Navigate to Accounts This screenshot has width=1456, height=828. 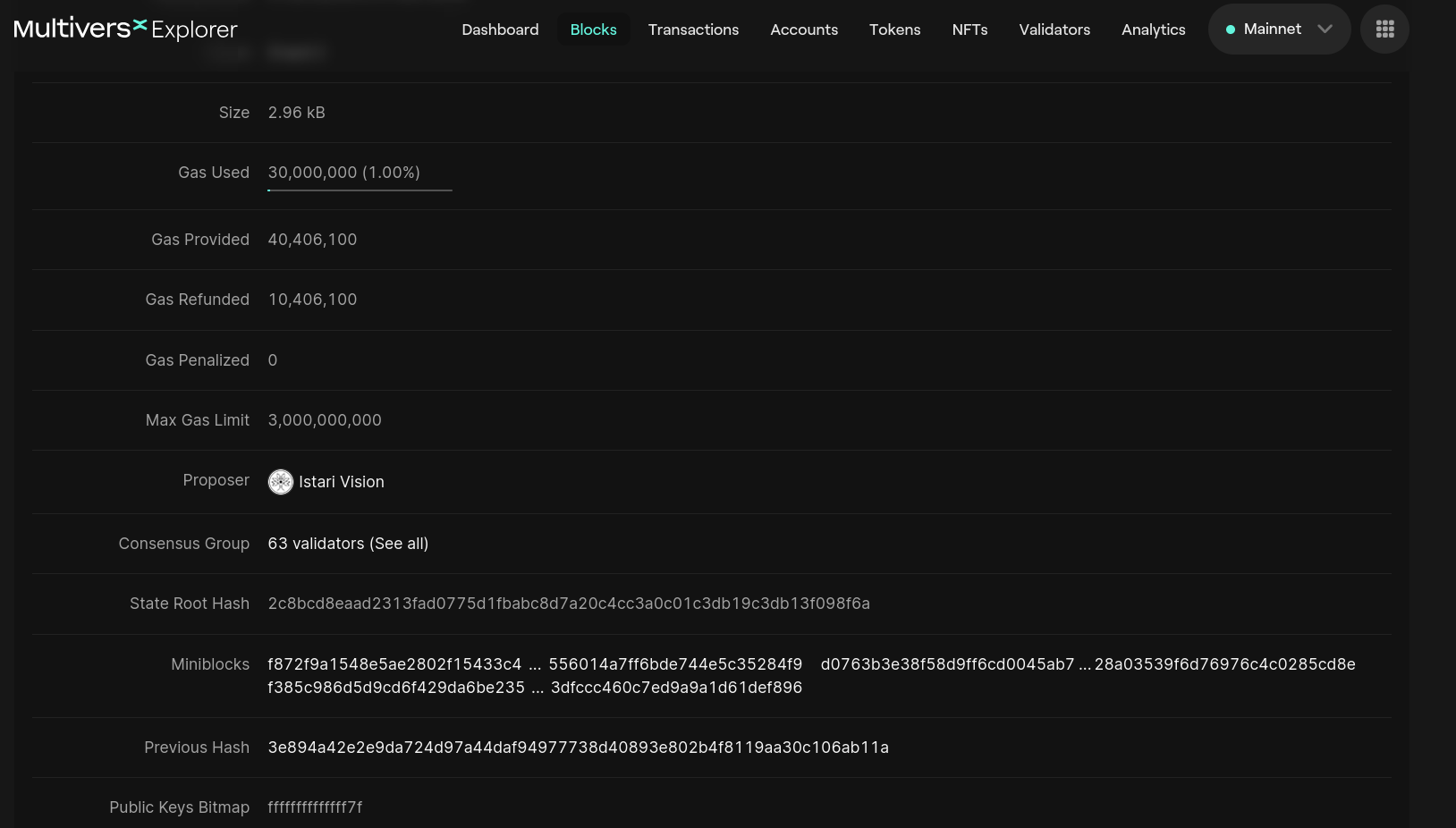coord(804,30)
